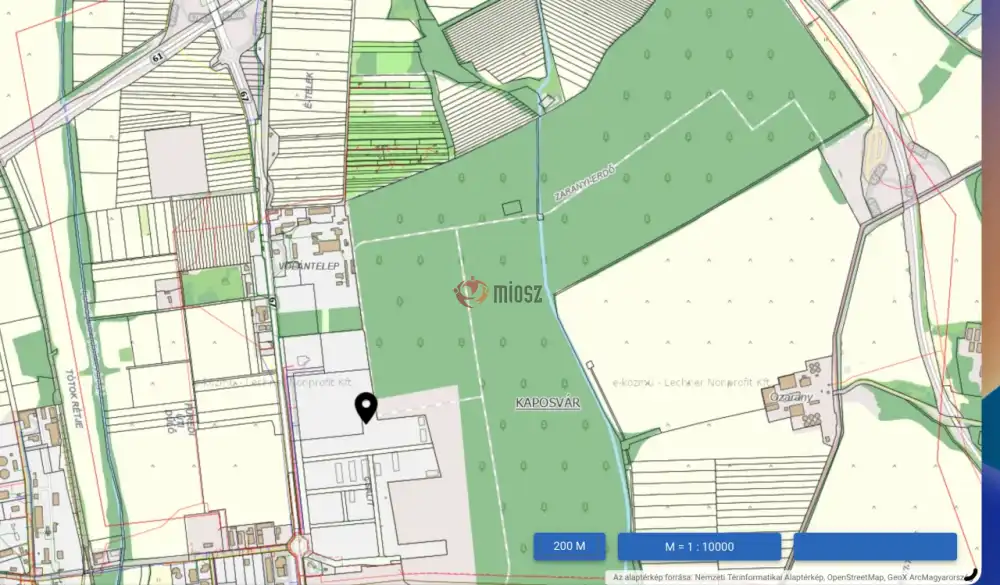Click the MIOSZ logo watermark
Viewport: 1000px width, 585px height.
[x=499, y=292]
